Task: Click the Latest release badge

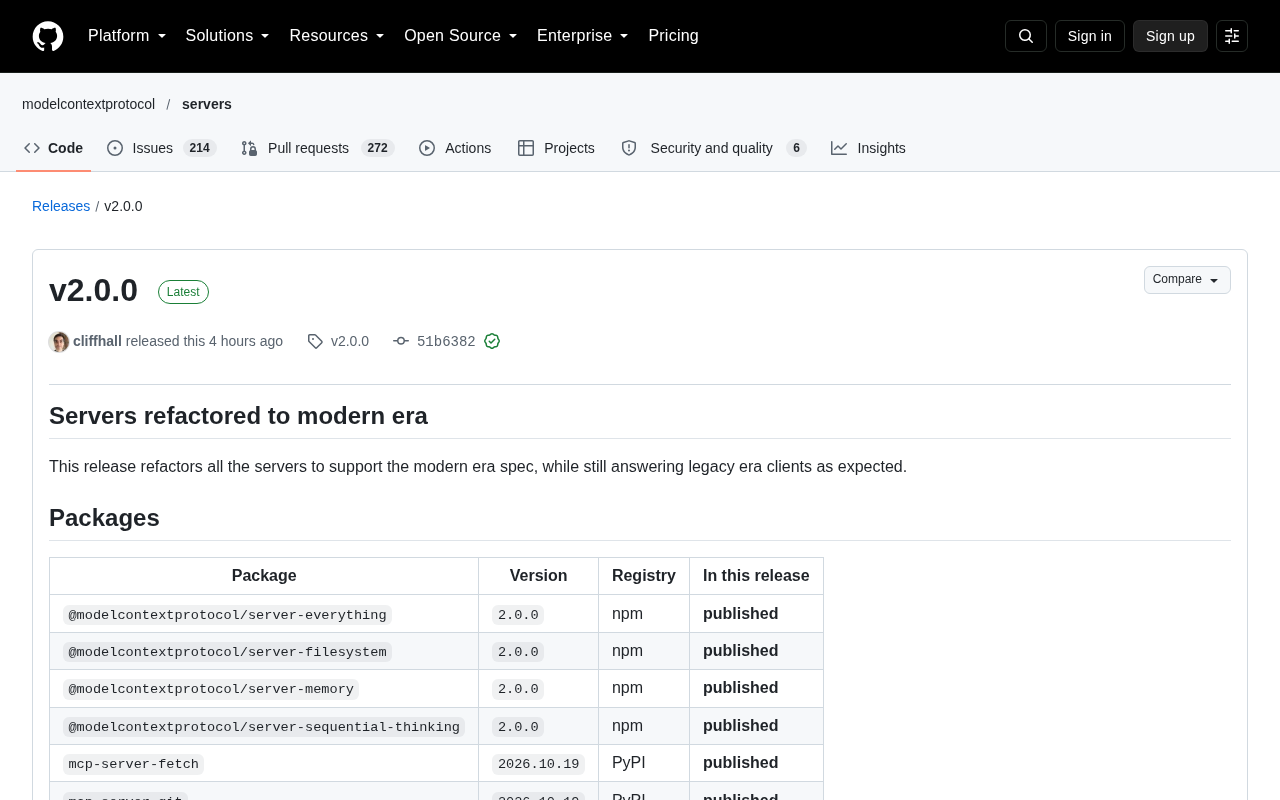Action: (183, 292)
